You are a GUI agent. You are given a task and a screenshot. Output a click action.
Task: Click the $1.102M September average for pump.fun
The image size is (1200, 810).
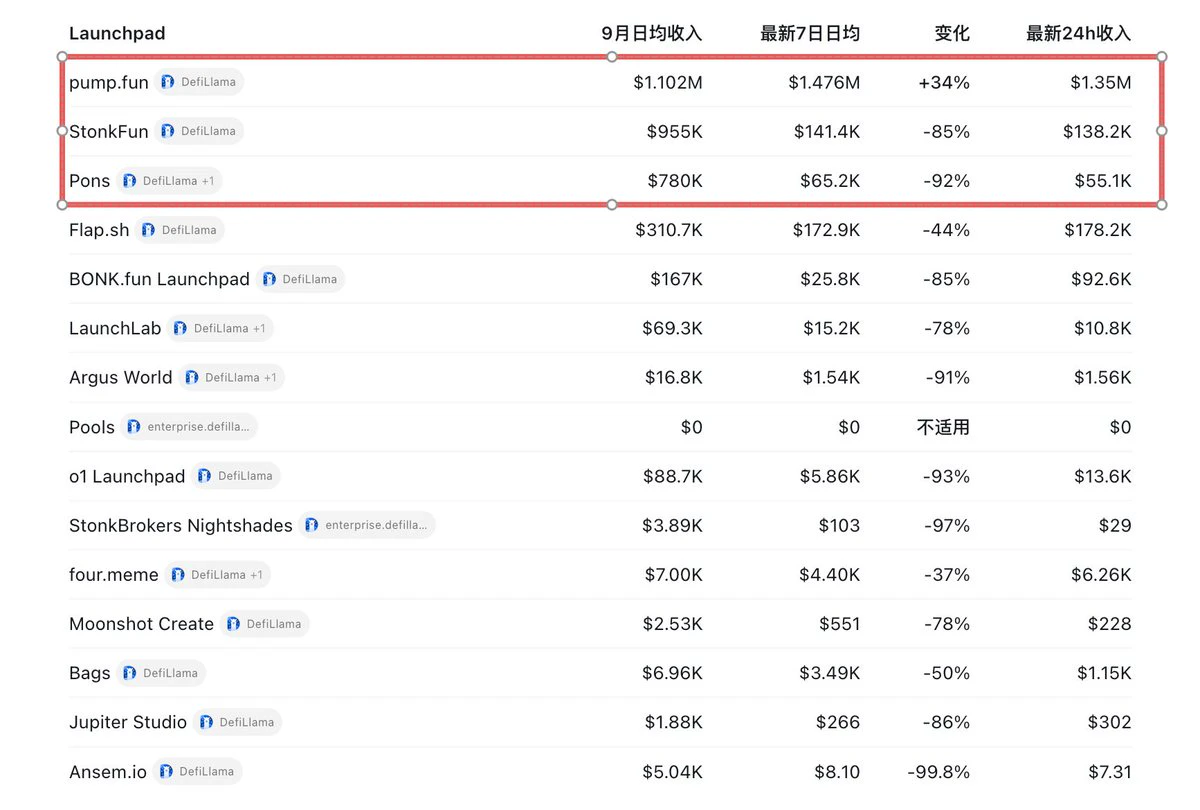pos(668,82)
